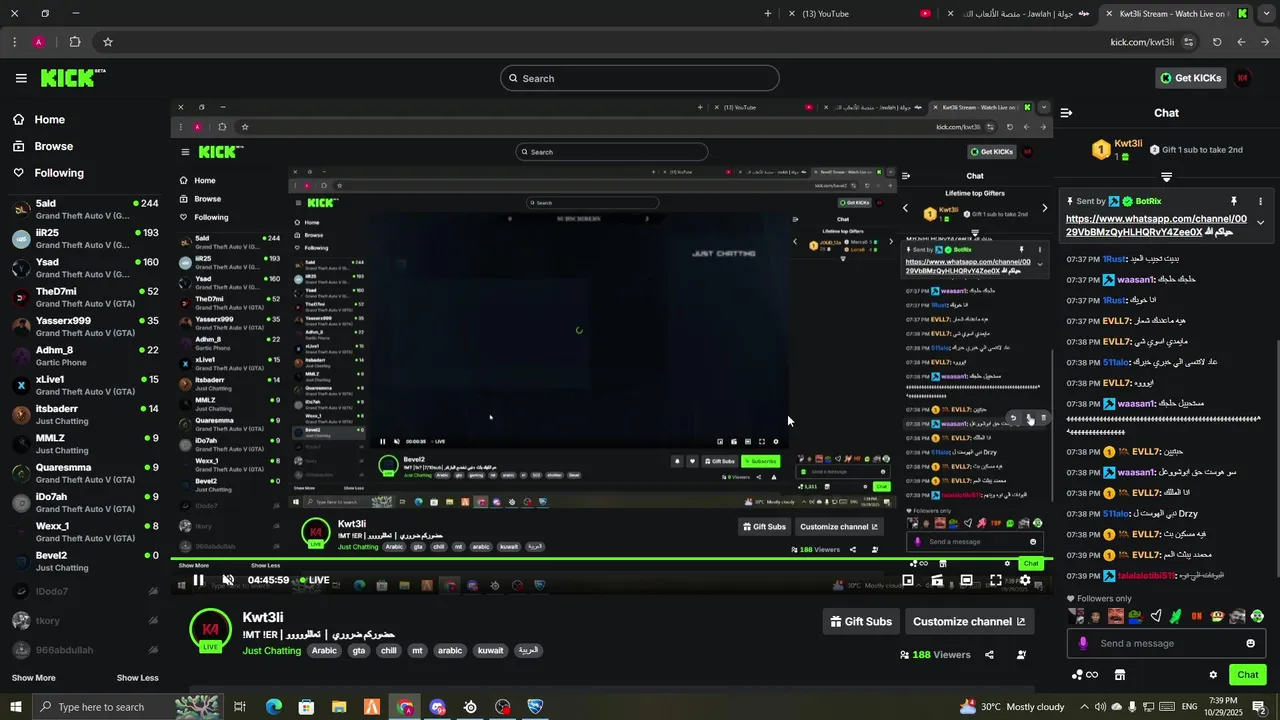
Task: Open the browser three-dot menu
Action: [x=14, y=42]
